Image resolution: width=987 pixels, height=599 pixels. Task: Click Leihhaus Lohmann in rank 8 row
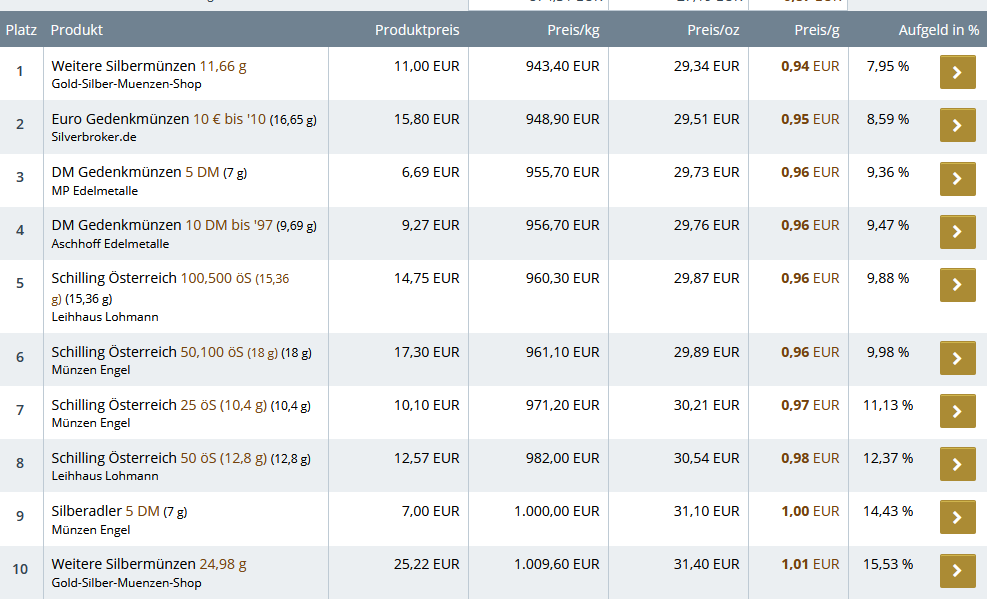pyautogui.click(x=105, y=476)
